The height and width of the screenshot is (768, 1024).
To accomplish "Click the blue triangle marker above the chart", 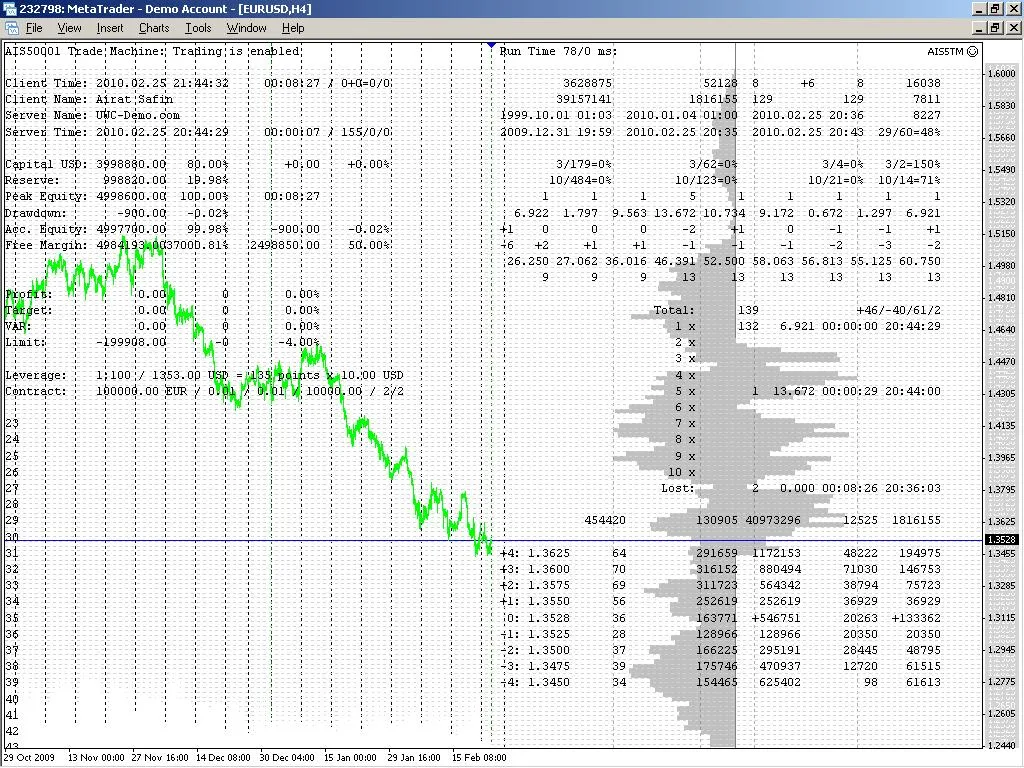I will (490, 44).
